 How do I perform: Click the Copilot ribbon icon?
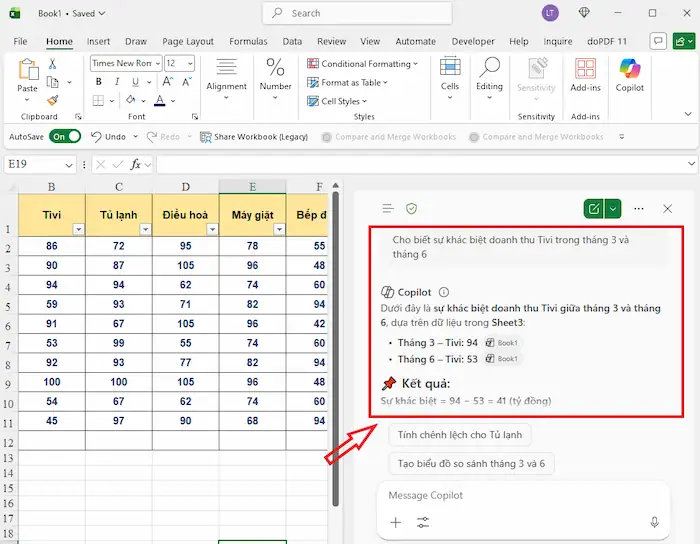coord(629,74)
